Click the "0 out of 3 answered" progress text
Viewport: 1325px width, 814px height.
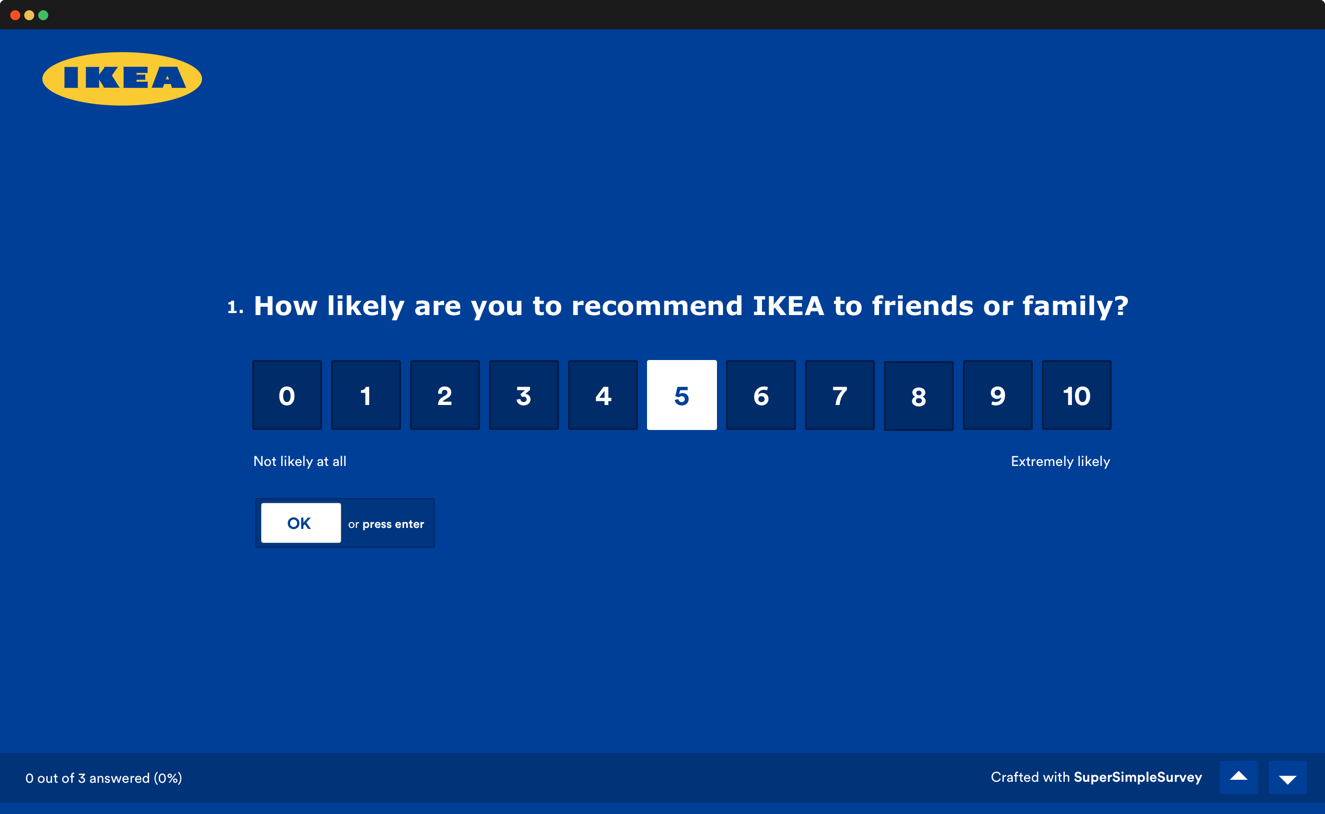point(104,778)
